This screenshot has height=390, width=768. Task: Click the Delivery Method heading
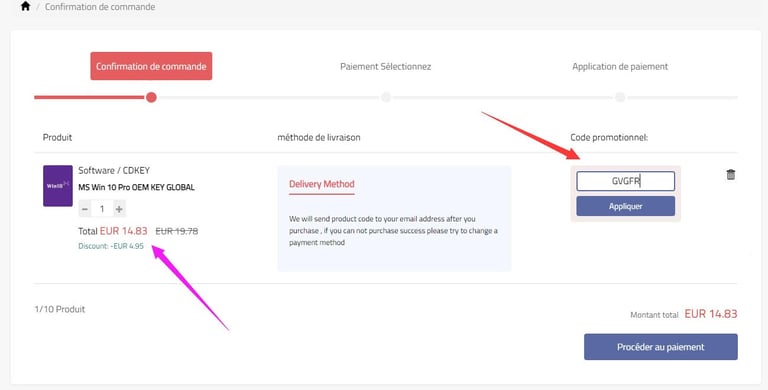tap(321, 184)
